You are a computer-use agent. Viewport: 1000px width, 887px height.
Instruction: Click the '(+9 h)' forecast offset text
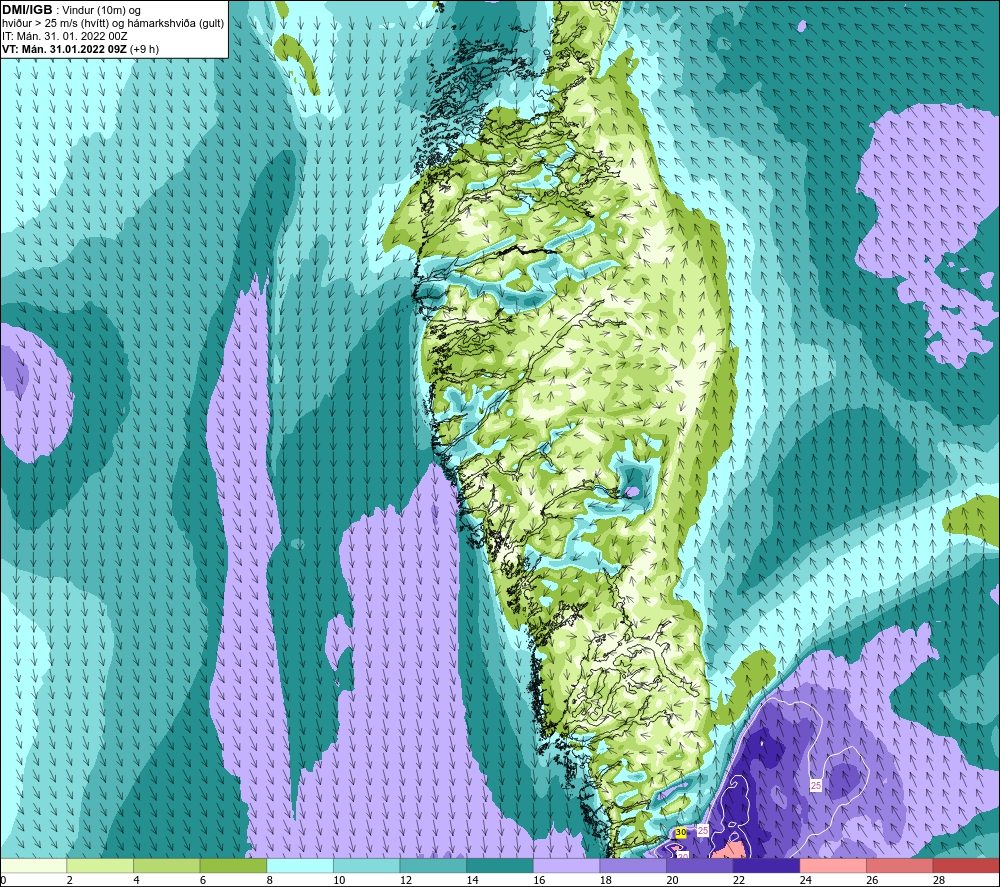(x=145, y=49)
